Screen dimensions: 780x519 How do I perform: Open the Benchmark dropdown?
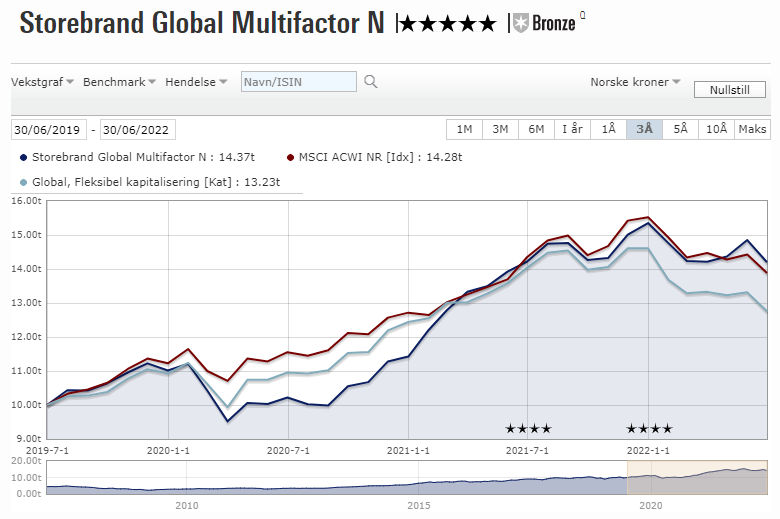click(x=119, y=82)
